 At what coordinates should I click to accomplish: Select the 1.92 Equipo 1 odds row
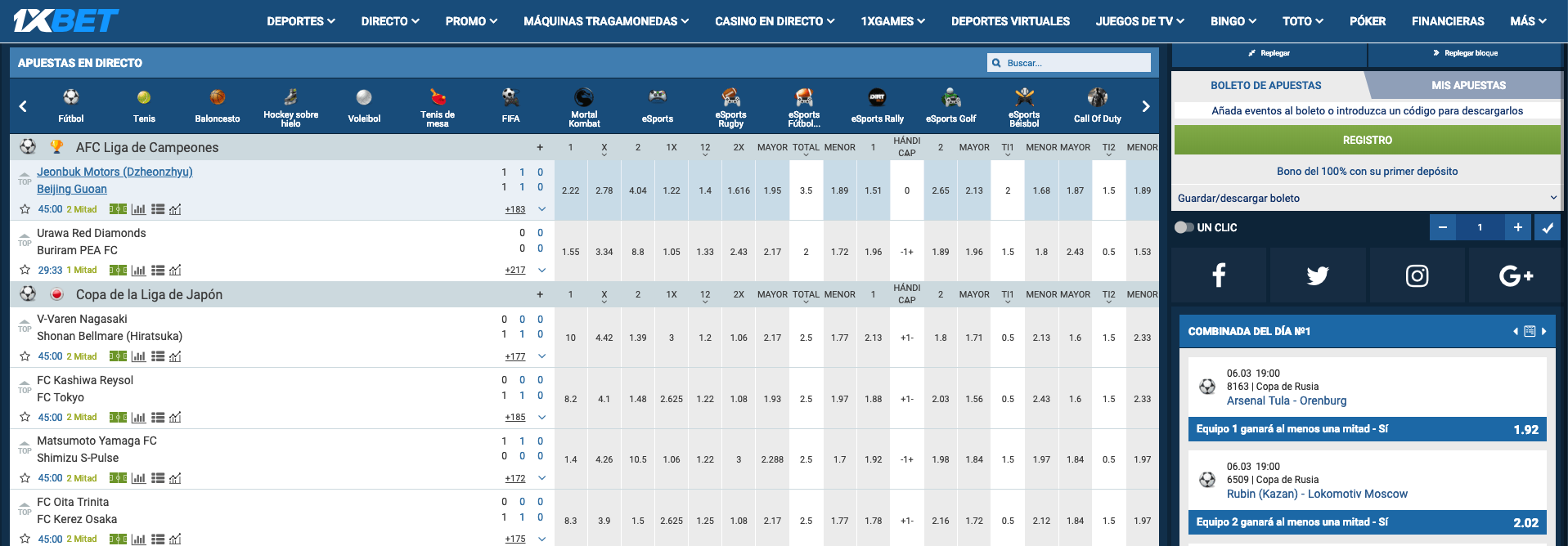tap(1367, 429)
